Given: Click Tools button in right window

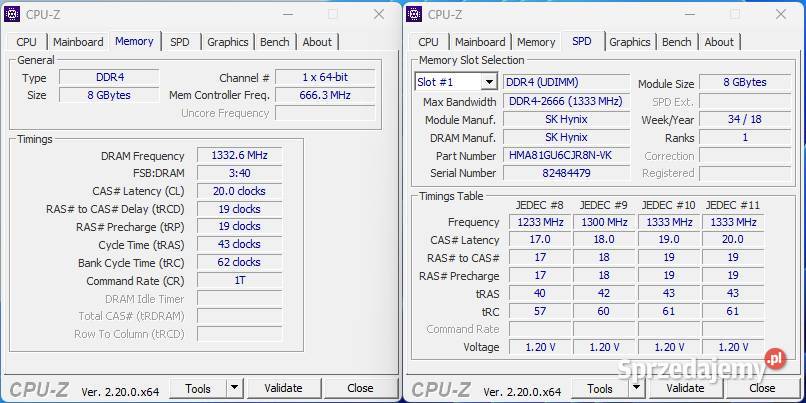Looking at the screenshot, I should point(600,388).
